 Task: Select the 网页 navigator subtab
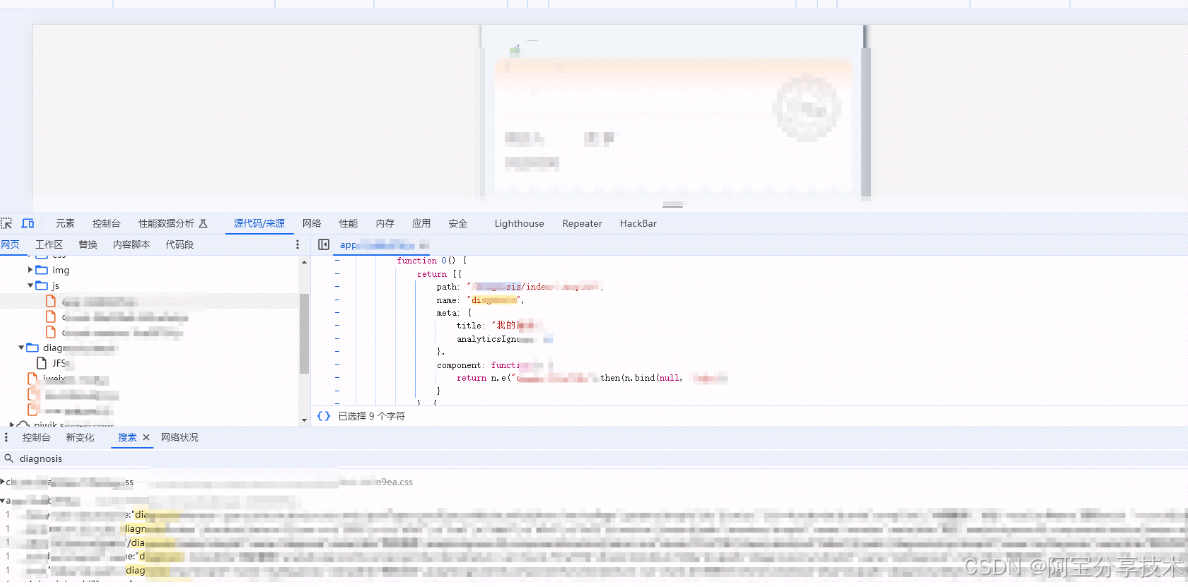pyautogui.click(x=9, y=245)
